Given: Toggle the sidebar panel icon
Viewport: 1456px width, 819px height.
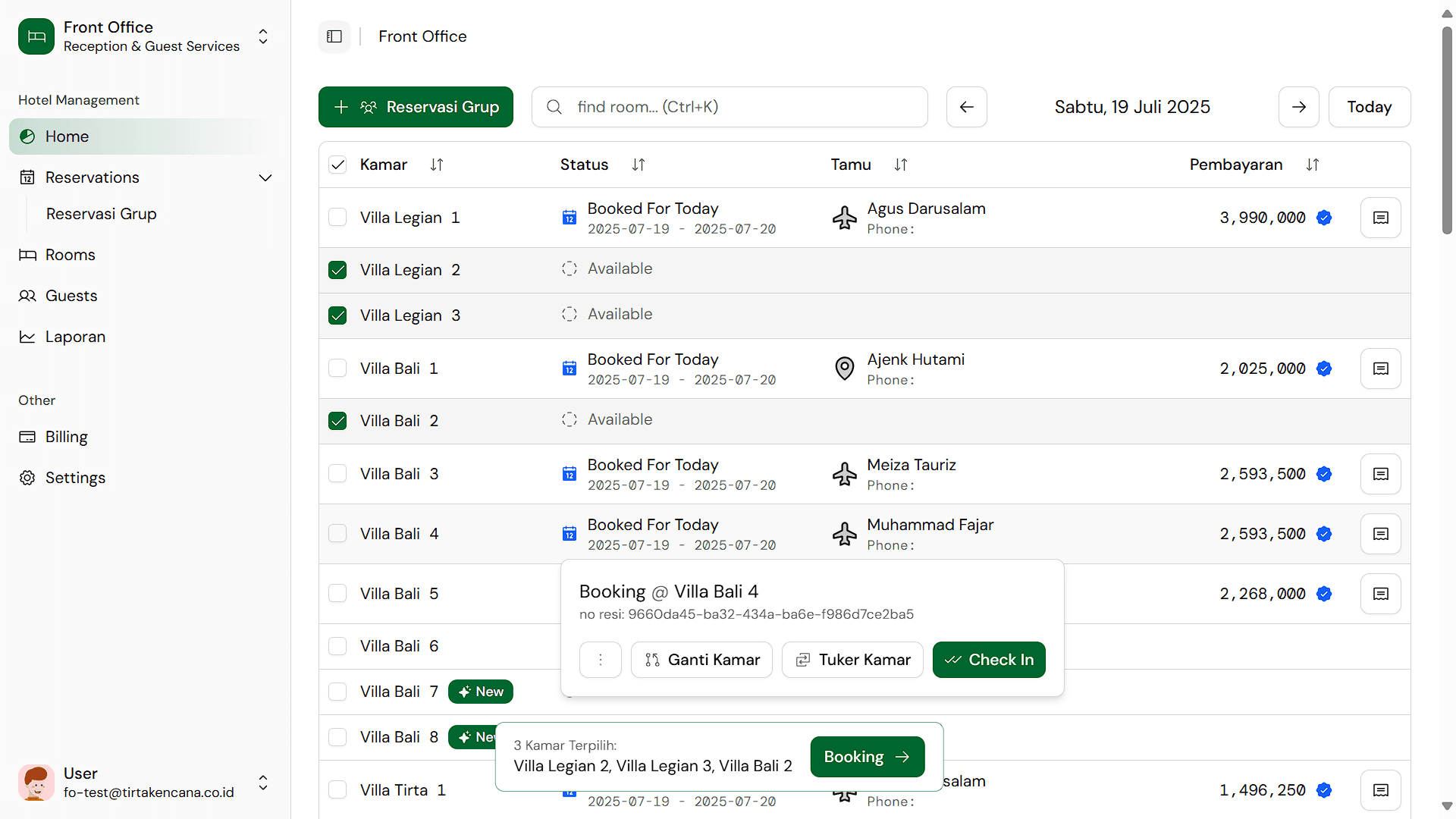Looking at the screenshot, I should (334, 36).
